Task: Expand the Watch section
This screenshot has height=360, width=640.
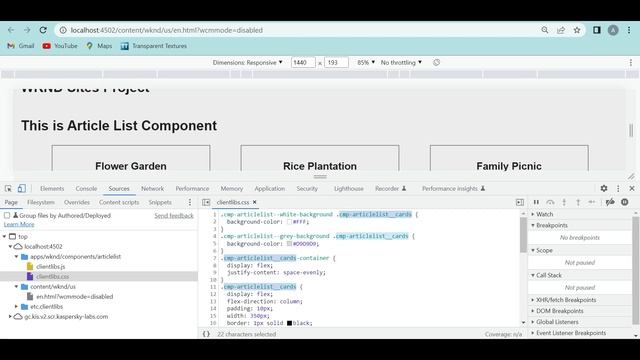Action: point(532,214)
